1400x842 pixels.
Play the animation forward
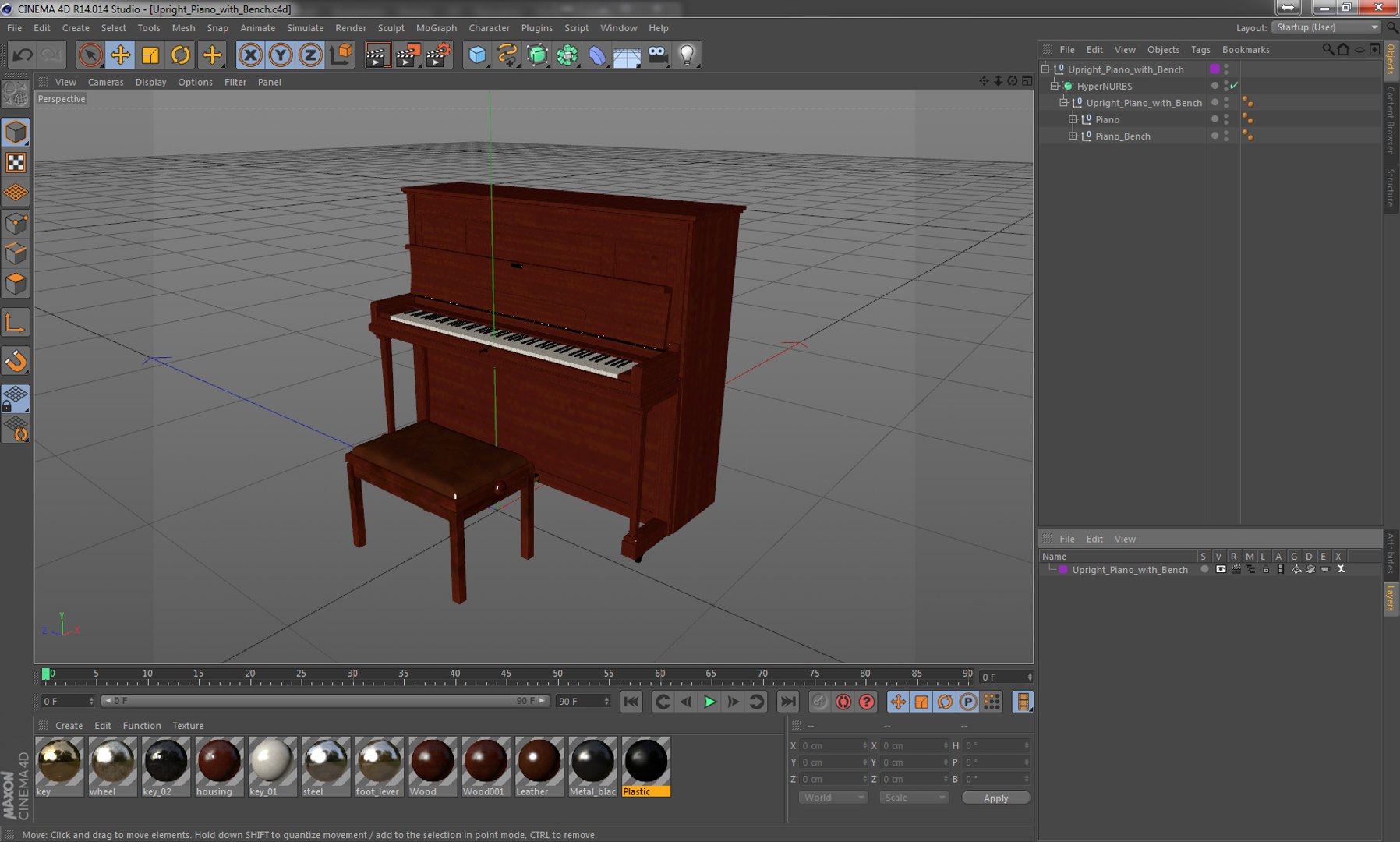click(709, 702)
